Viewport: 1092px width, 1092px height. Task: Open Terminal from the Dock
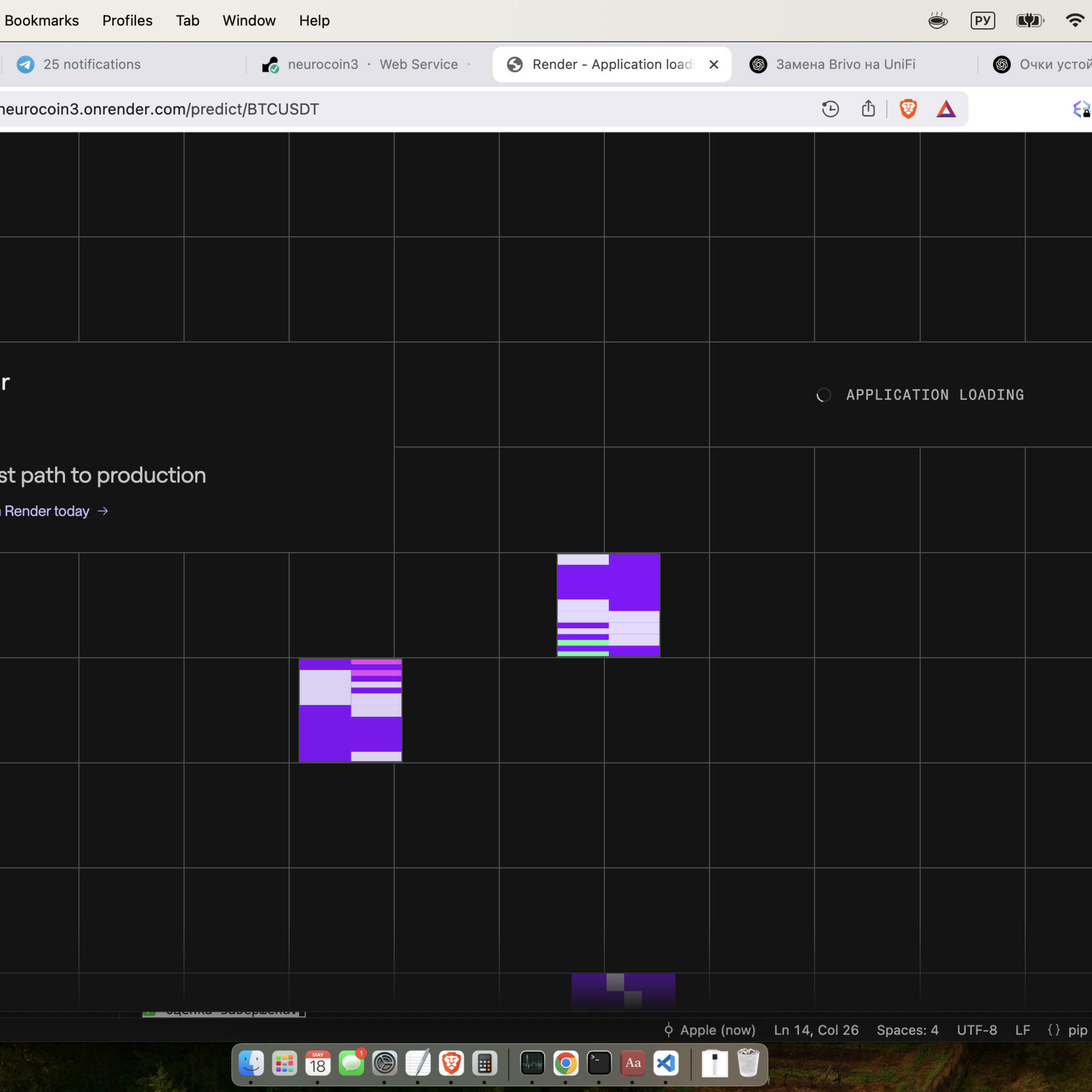[598, 1063]
